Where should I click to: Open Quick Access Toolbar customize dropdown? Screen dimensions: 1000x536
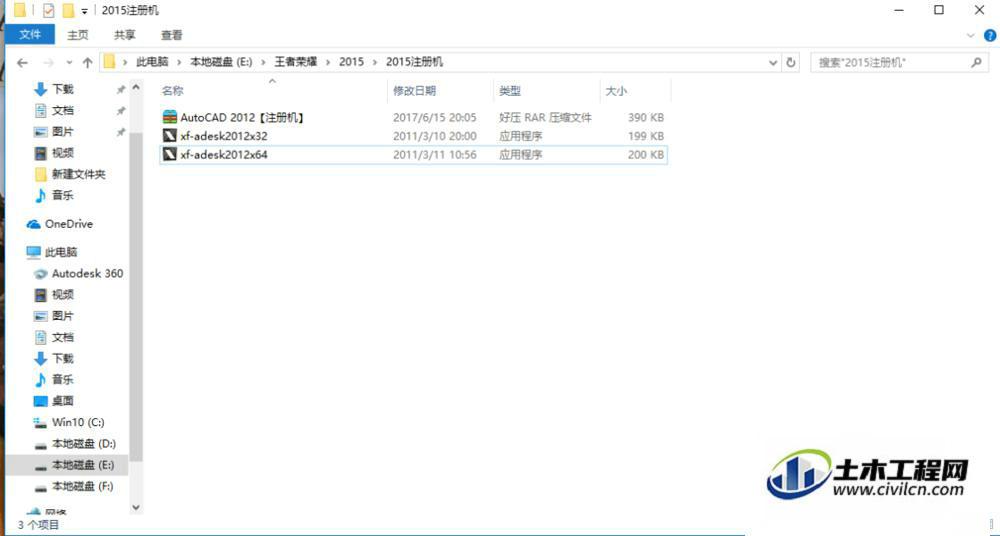click(84, 11)
